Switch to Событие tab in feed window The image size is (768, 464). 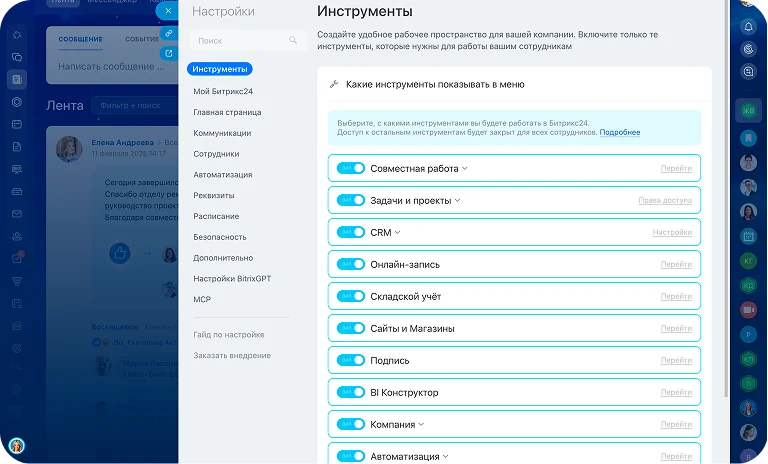[x=142, y=39]
